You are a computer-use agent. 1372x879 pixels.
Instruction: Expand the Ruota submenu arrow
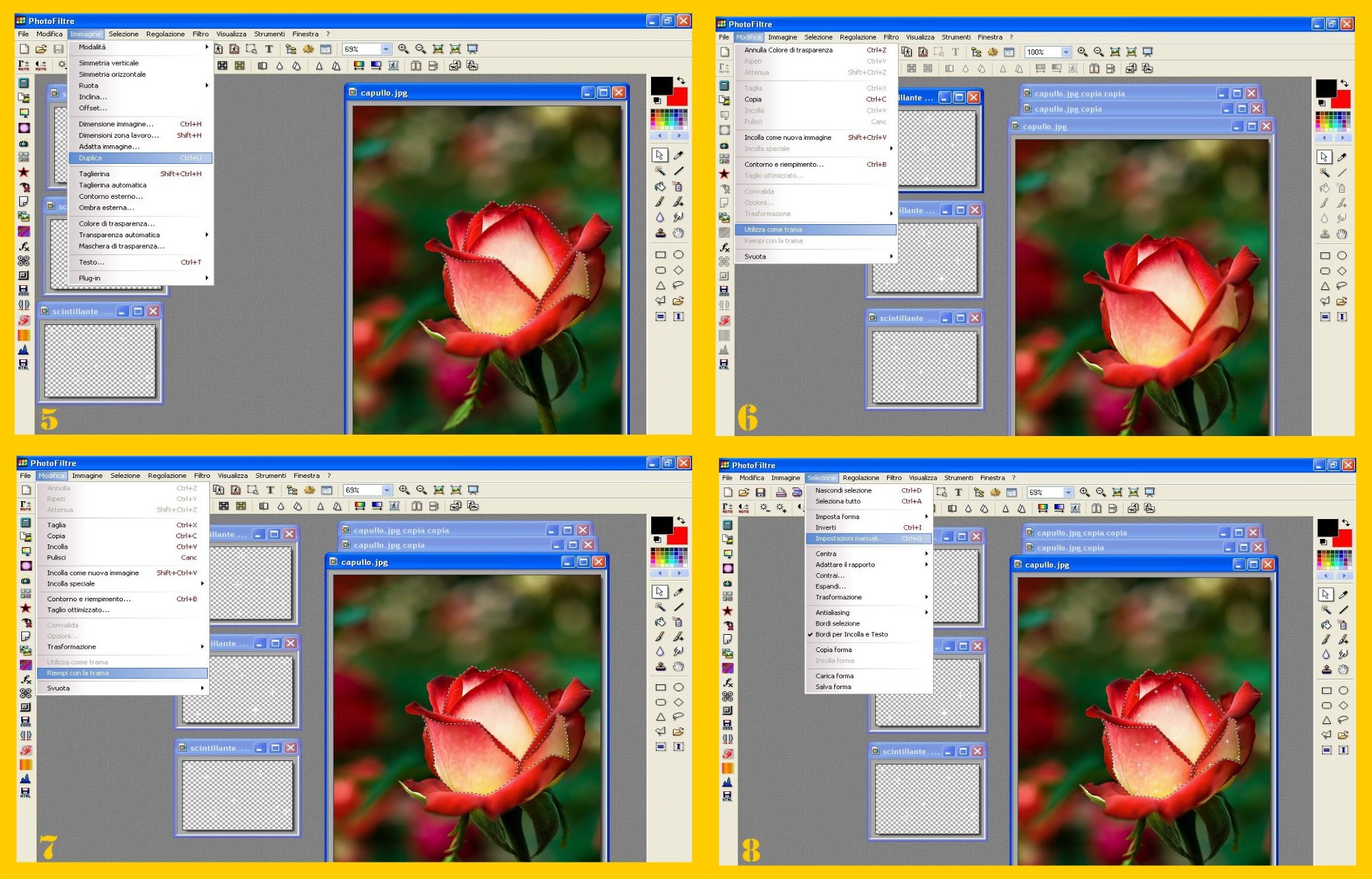tap(206, 86)
